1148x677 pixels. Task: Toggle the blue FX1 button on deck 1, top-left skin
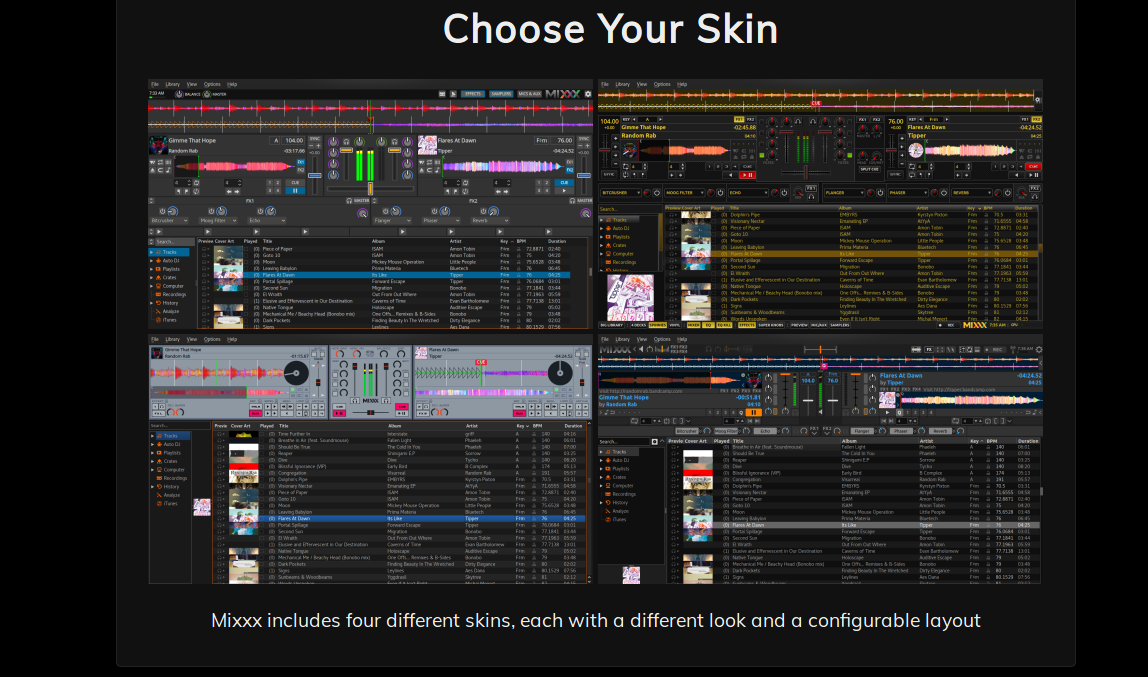point(301,162)
